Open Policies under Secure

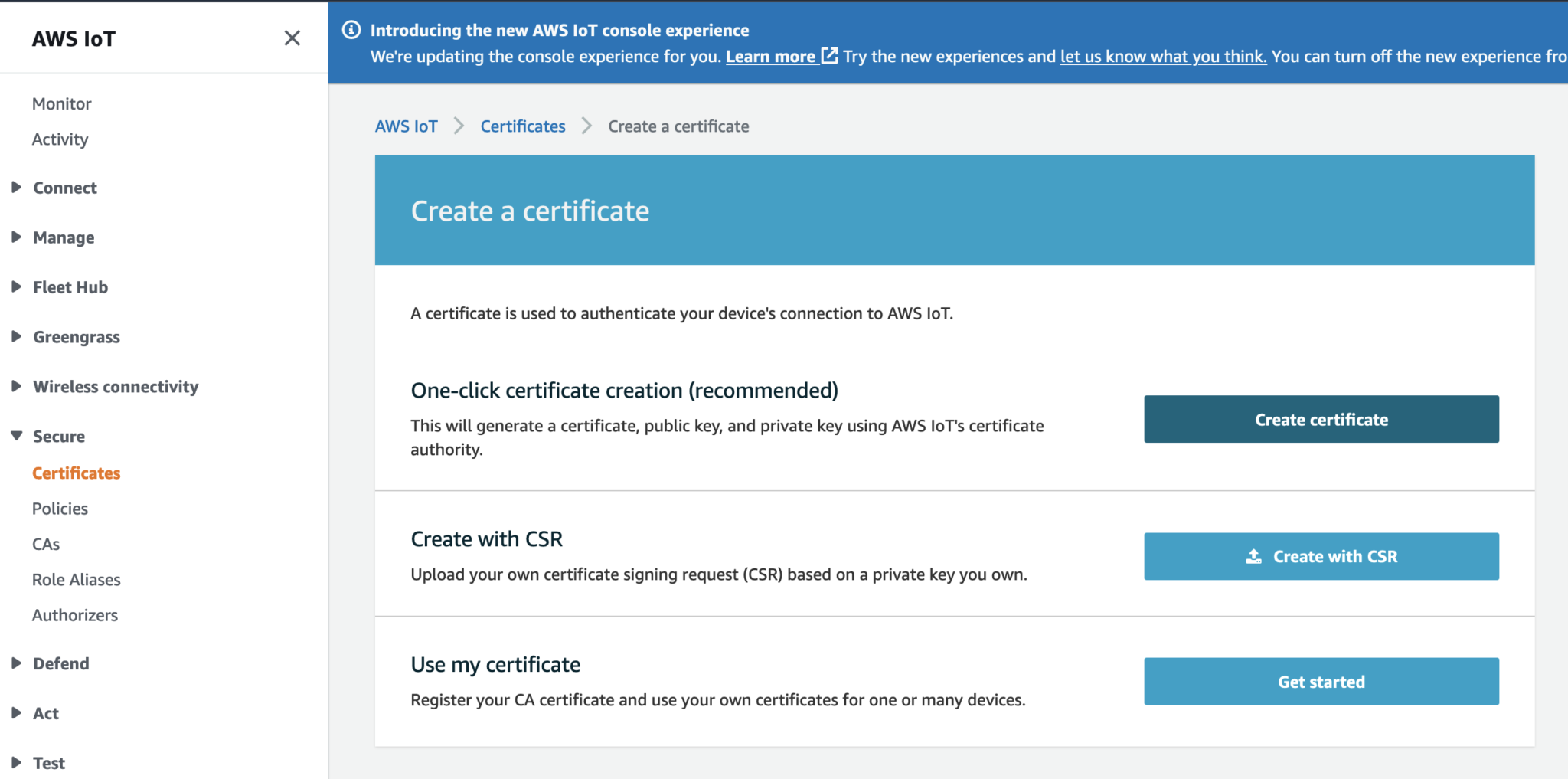[60, 509]
